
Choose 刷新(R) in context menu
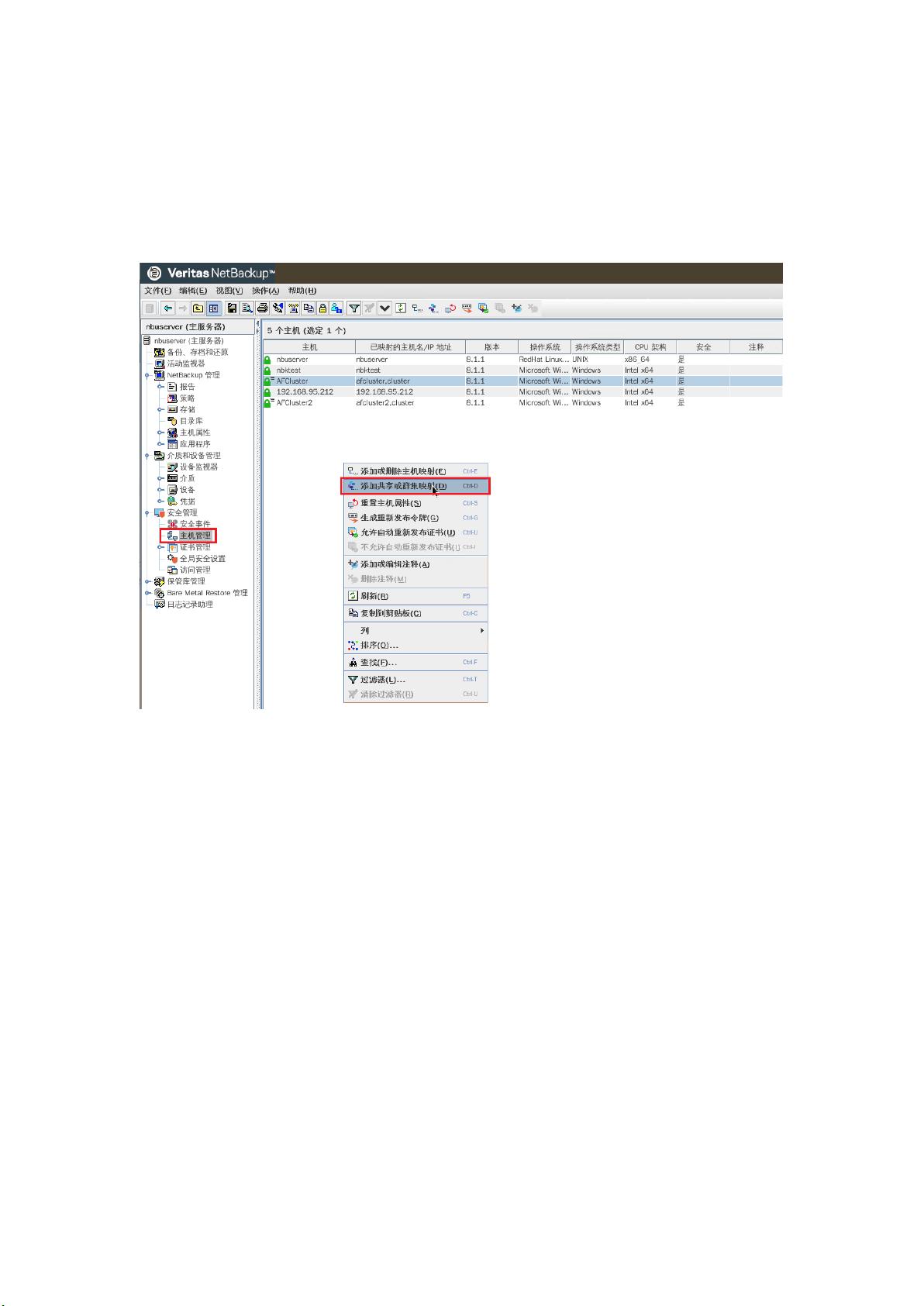pos(415,596)
